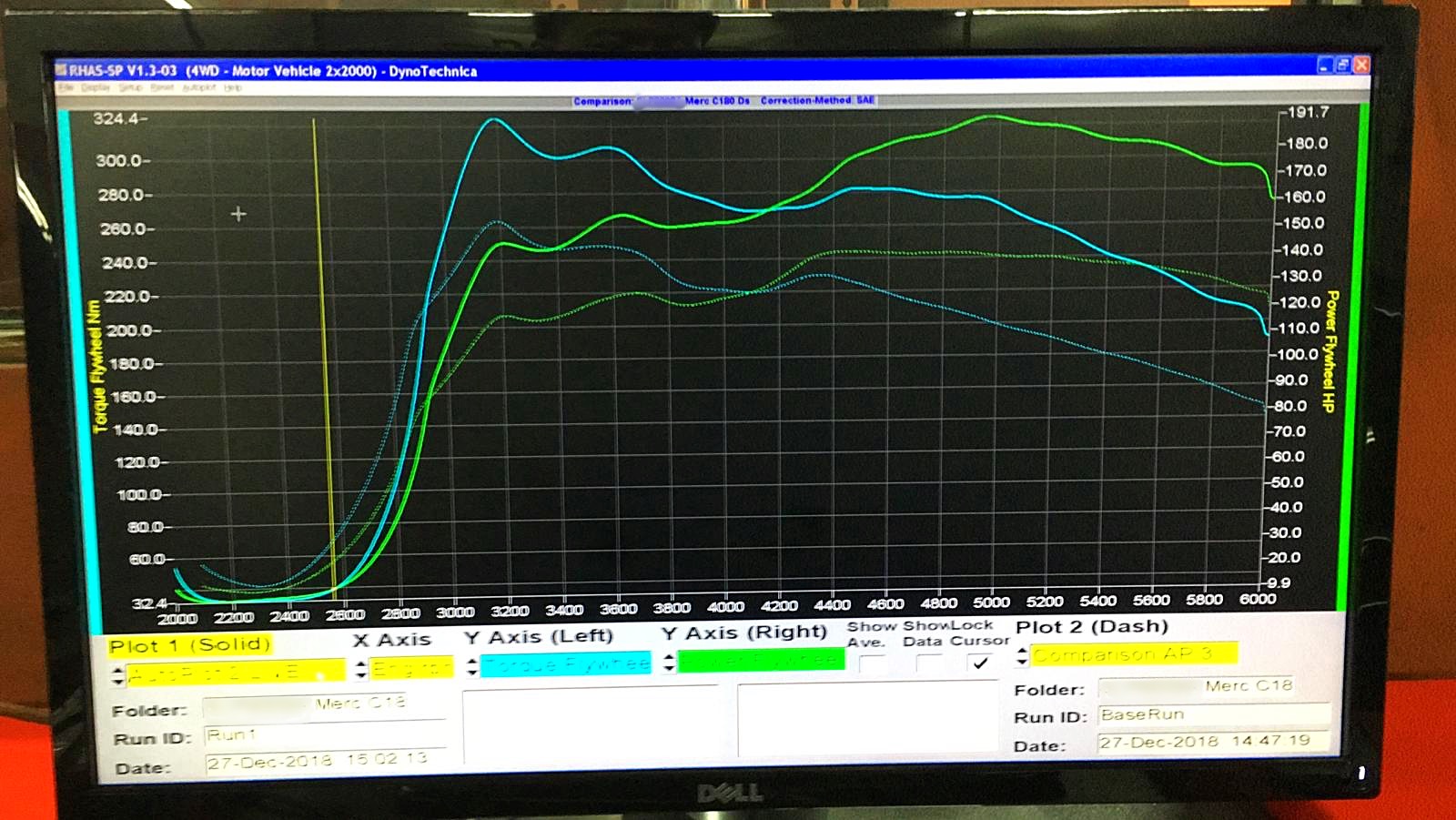The height and width of the screenshot is (820, 1456).
Task: Click the 'Correction-Method SAE' header text
Action: 817,100
